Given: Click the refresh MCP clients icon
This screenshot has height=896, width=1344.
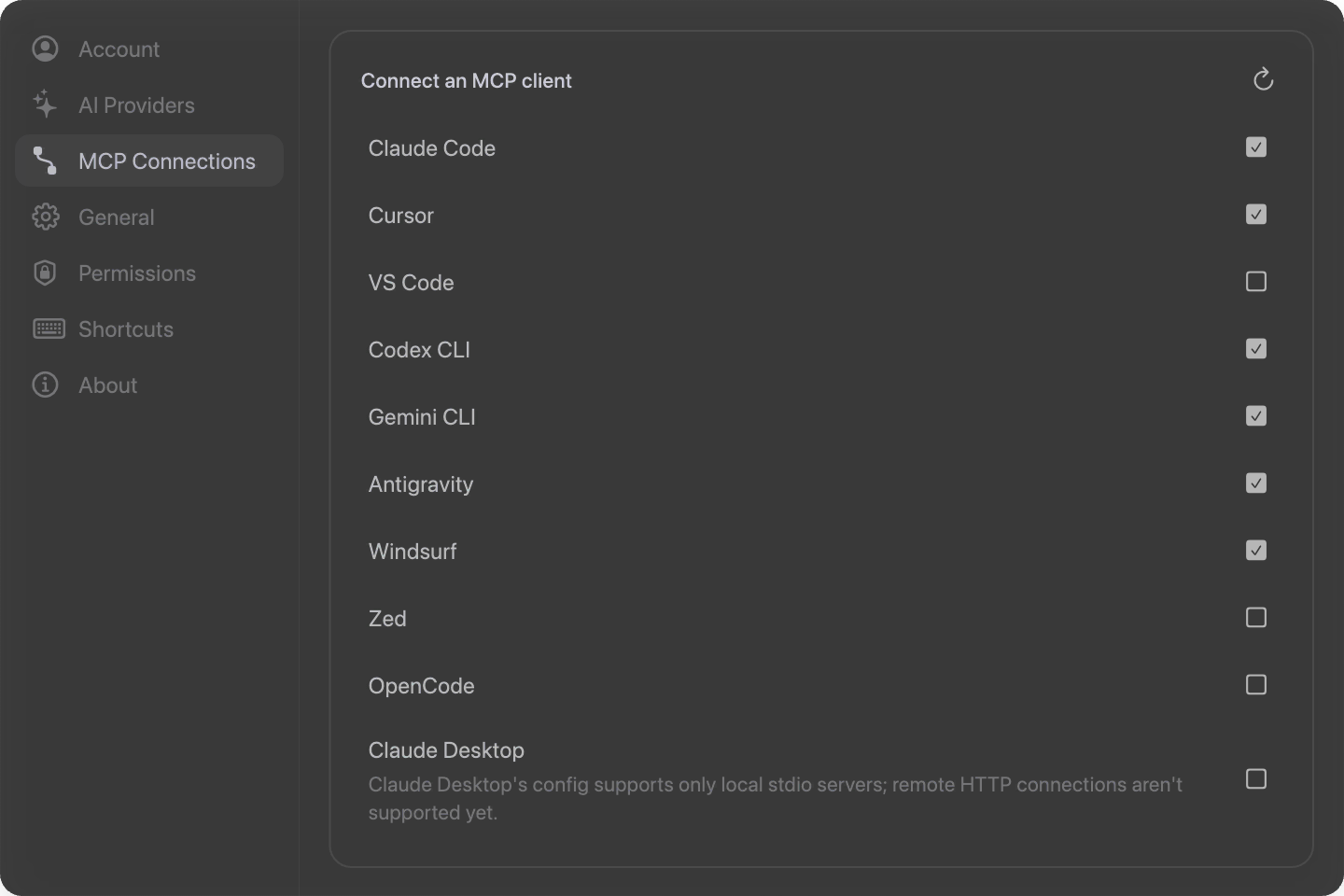Looking at the screenshot, I should pyautogui.click(x=1263, y=80).
